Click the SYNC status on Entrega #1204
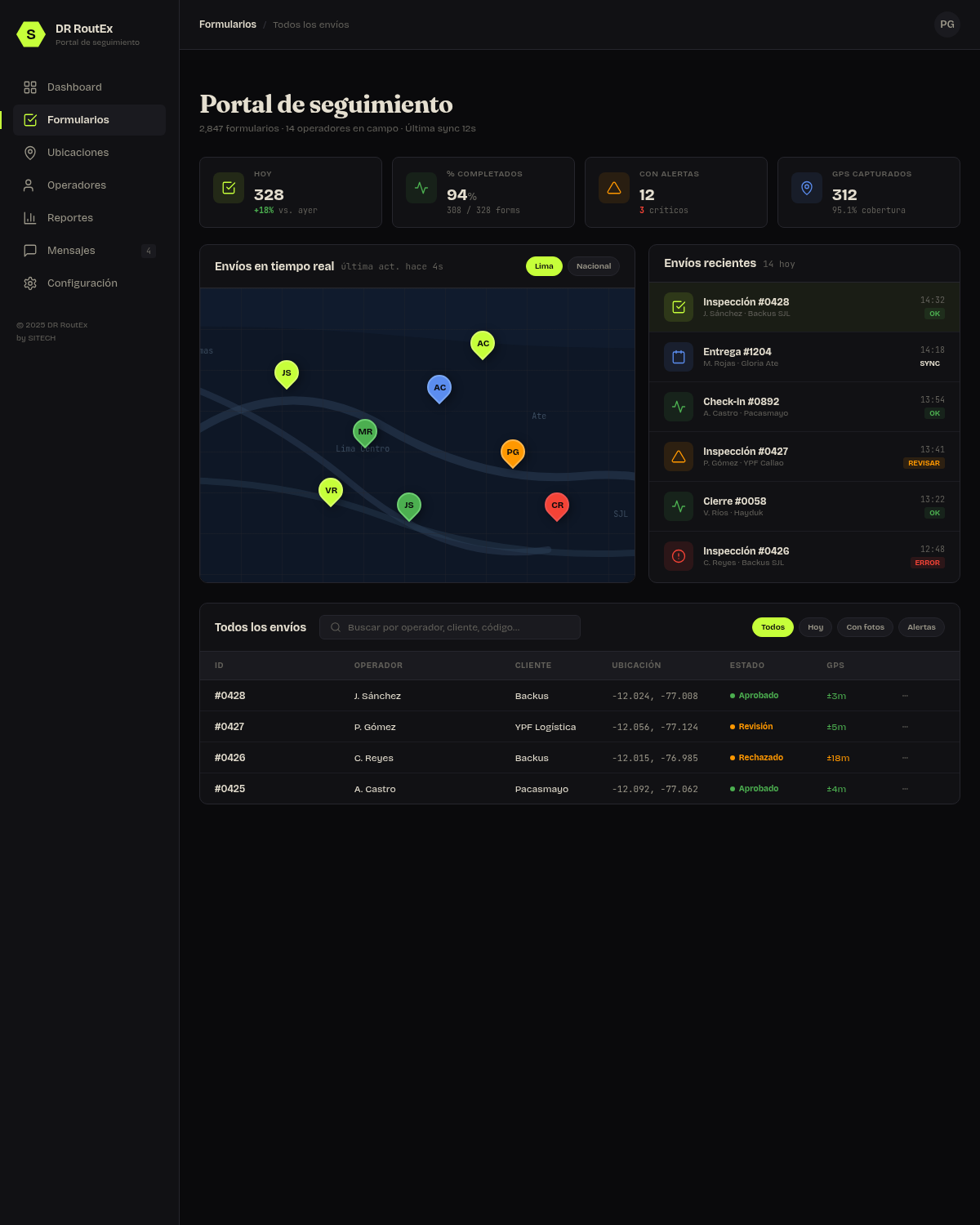Image resolution: width=980 pixels, height=1225 pixels. click(929, 363)
